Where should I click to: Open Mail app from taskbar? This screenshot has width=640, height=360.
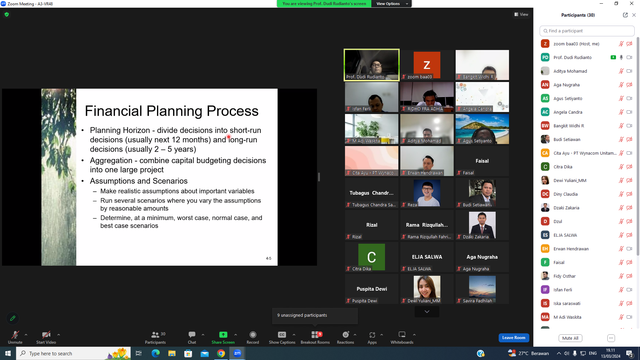tap(204, 353)
